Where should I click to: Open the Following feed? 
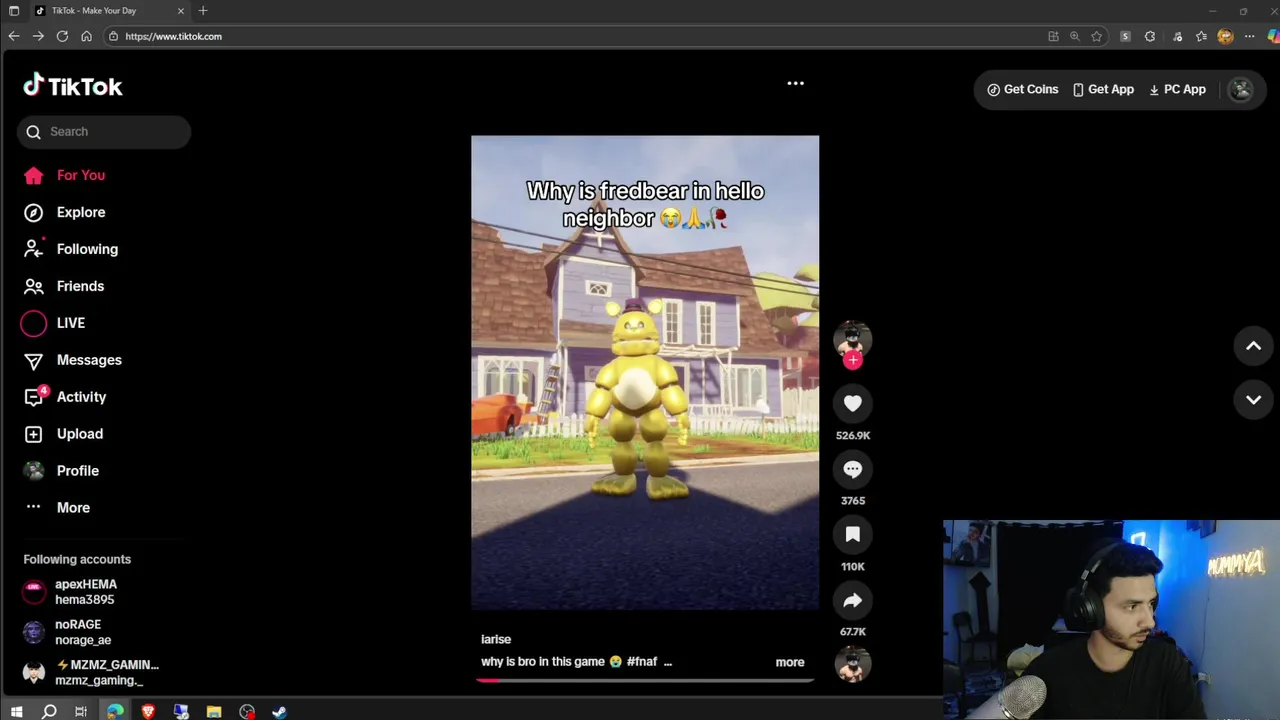(71, 249)
